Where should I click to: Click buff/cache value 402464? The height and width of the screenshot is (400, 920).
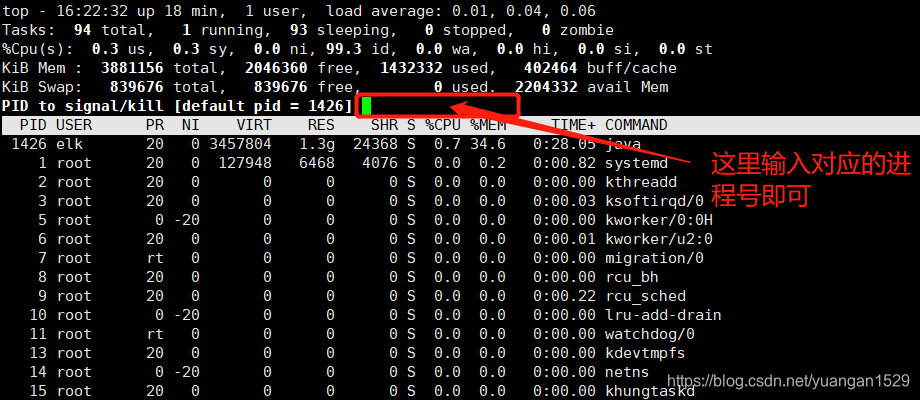551,68
